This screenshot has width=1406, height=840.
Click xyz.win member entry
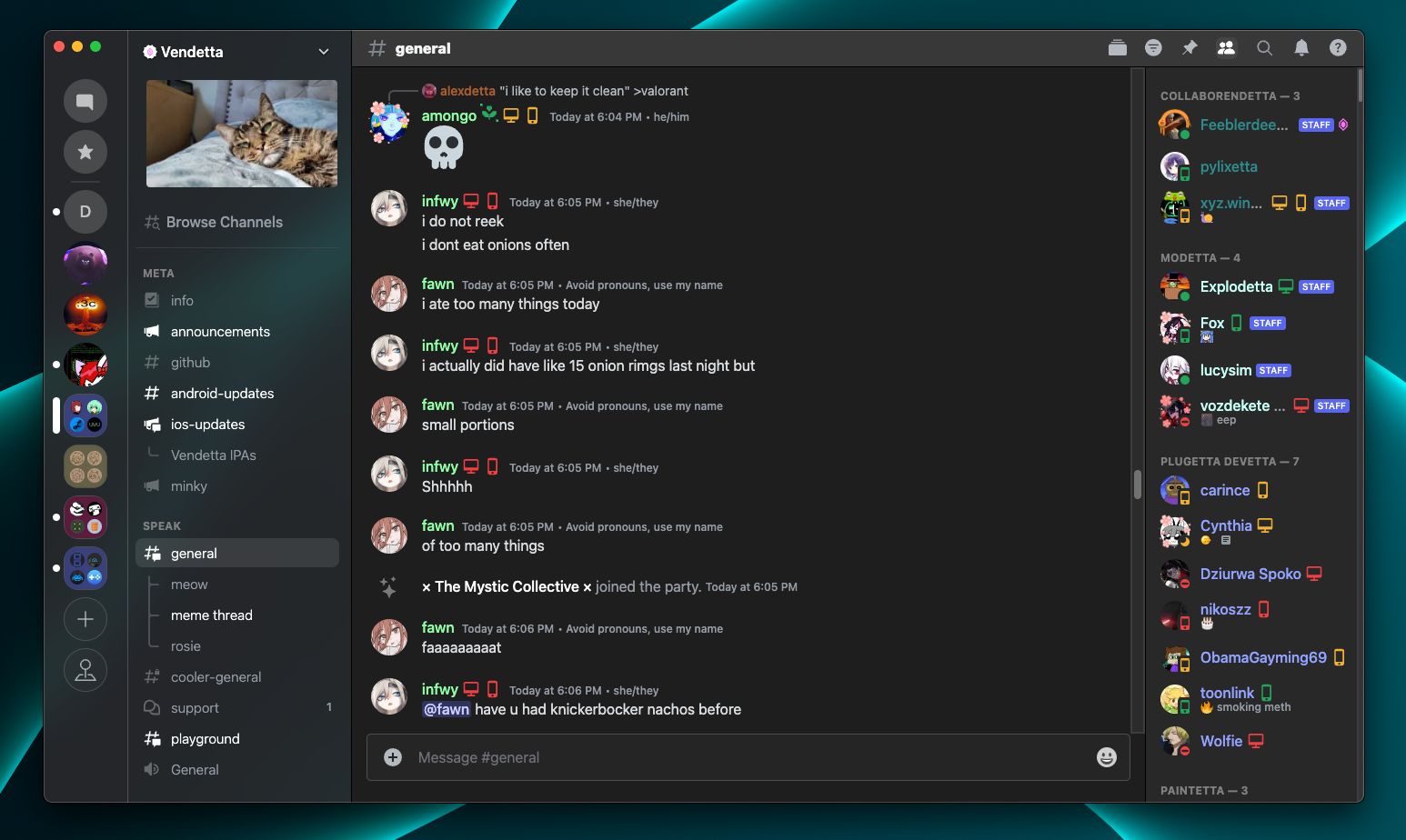click(1253, 208)
